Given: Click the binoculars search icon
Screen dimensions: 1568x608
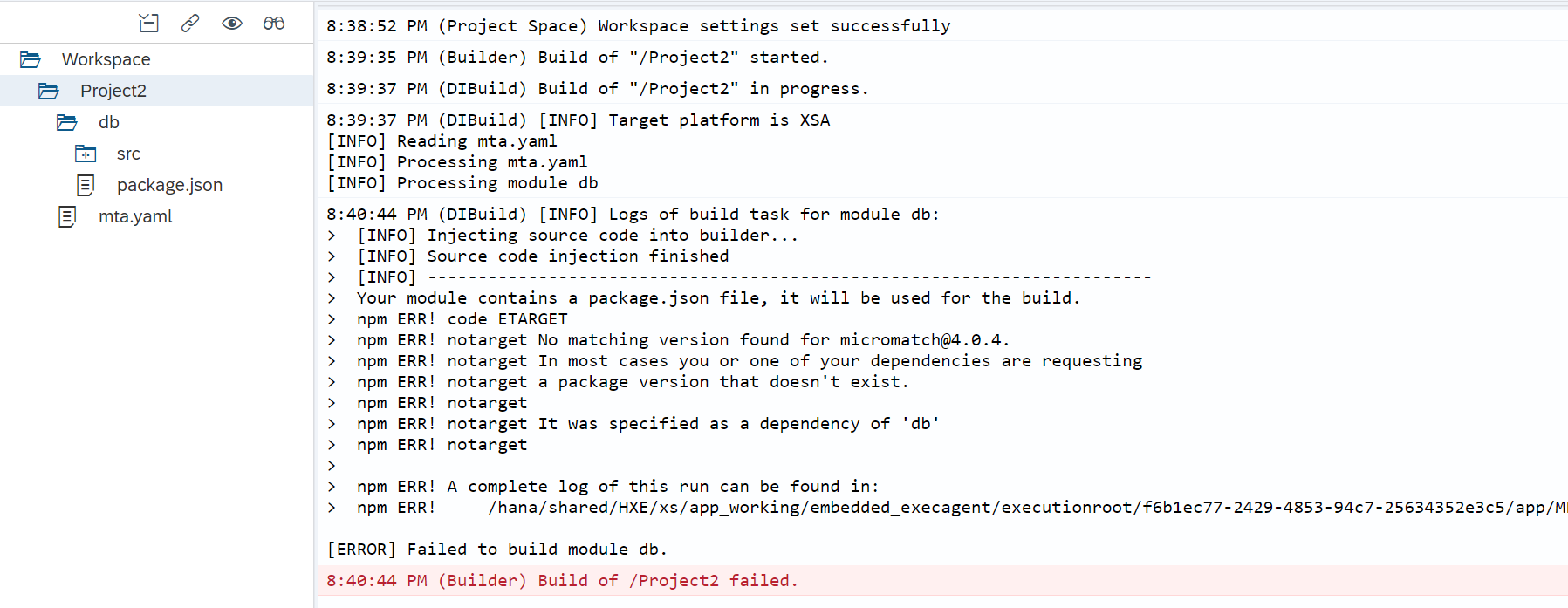Looking at the screenshot, I should [x=274, y=24].
